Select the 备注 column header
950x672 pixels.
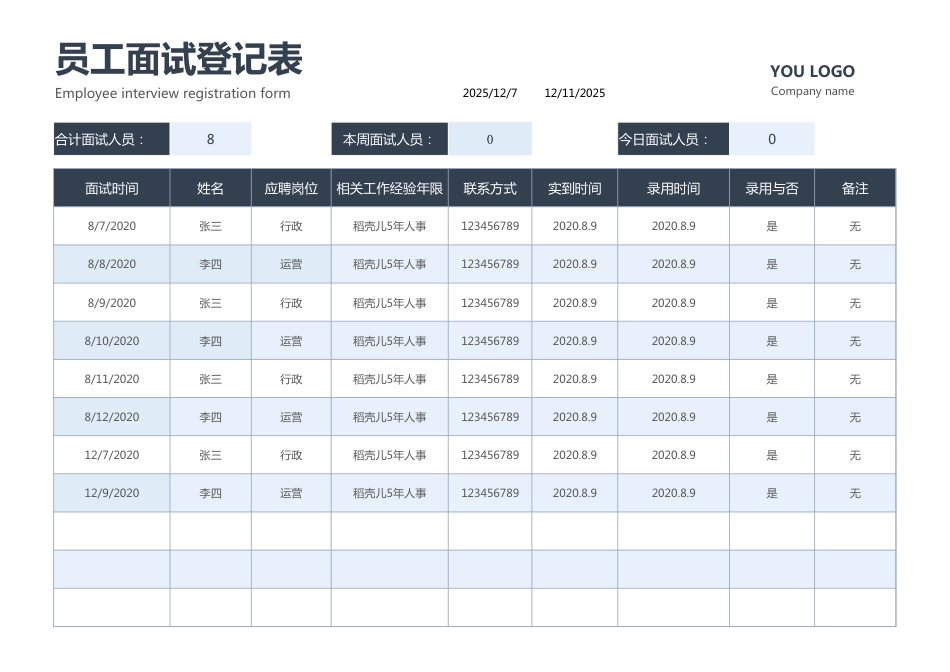(x=855, y=187)
